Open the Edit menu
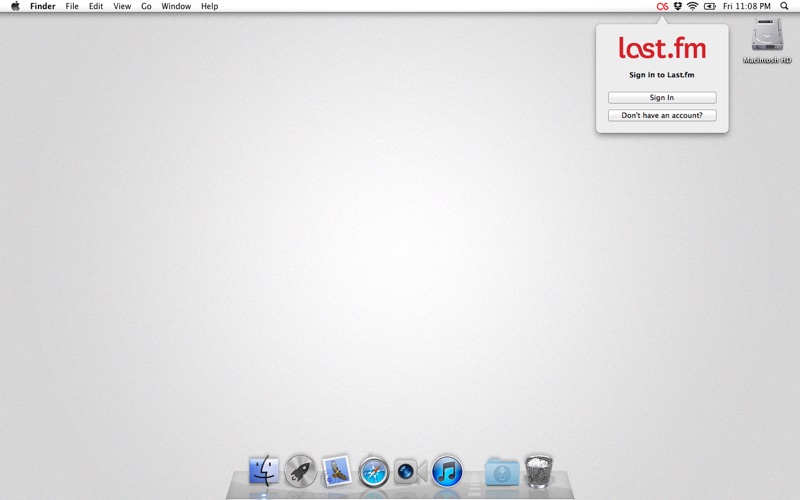800x500 pixels. coord(96,6)
